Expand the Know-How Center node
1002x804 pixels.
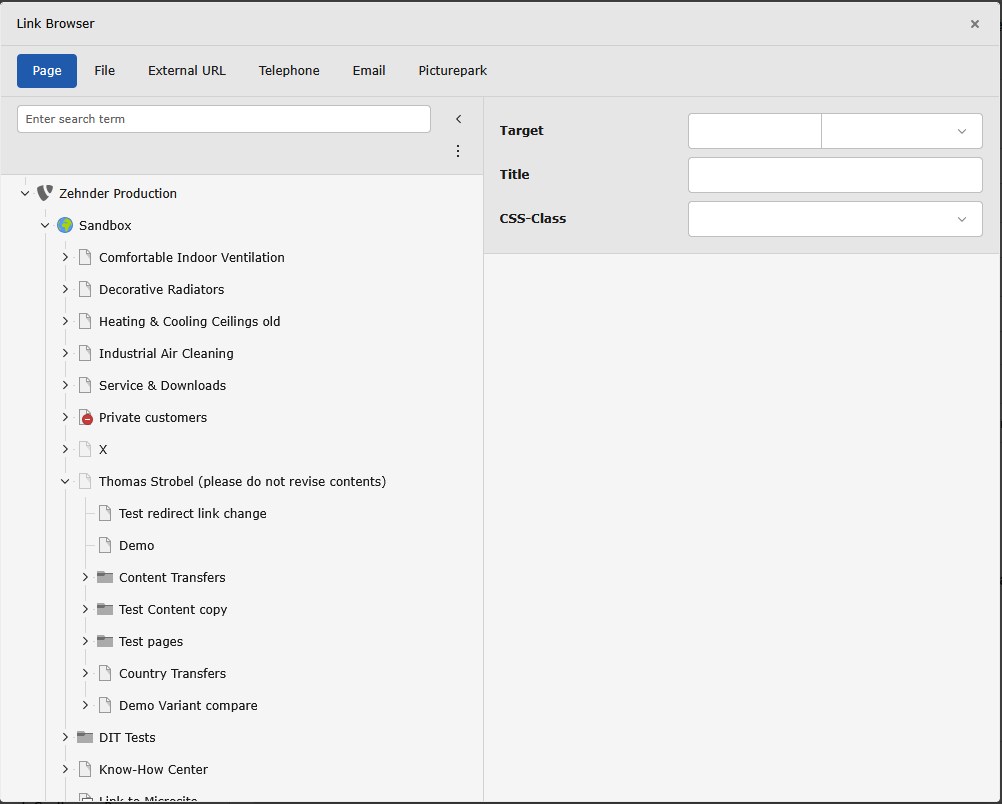point(65,769)
